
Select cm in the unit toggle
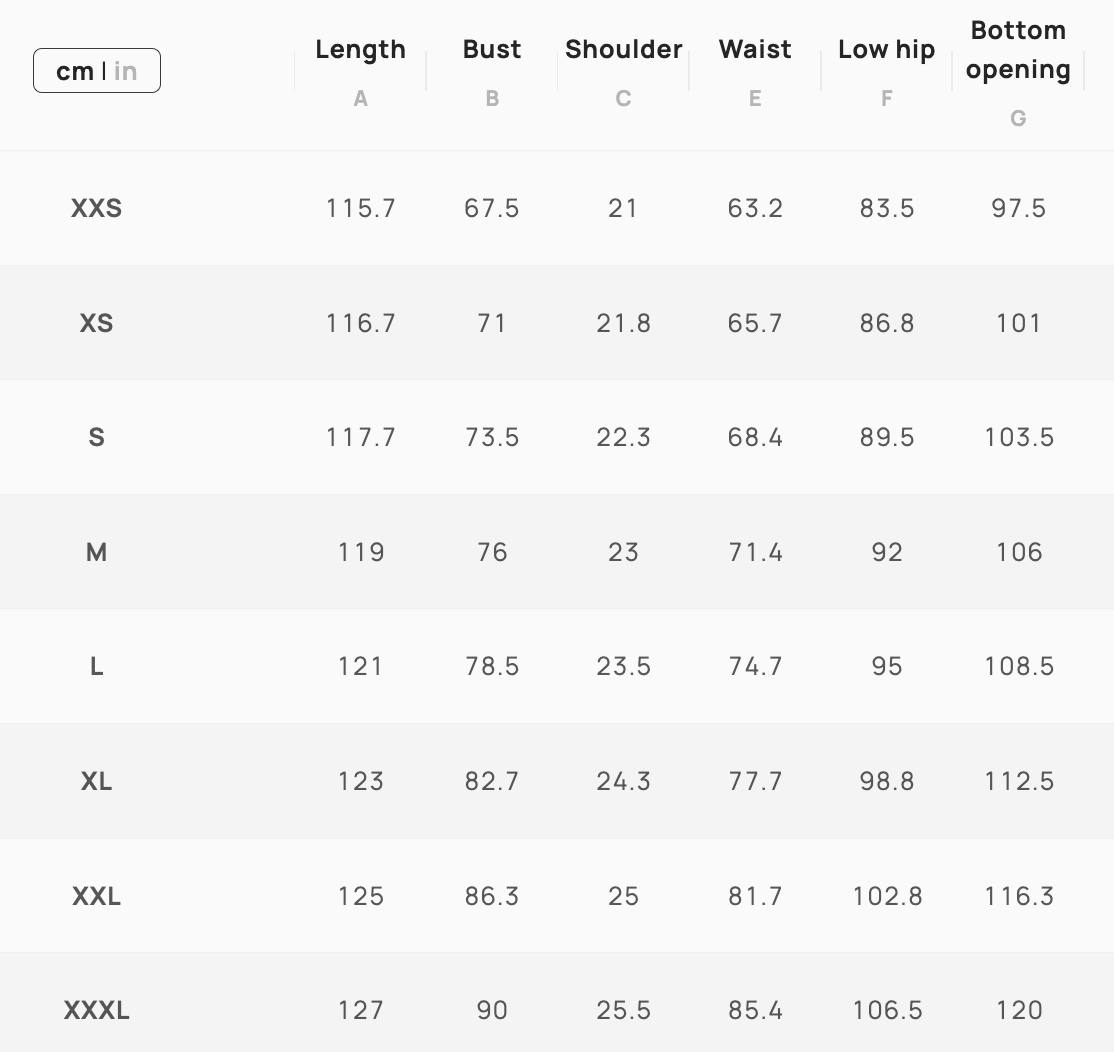point(74,71)
